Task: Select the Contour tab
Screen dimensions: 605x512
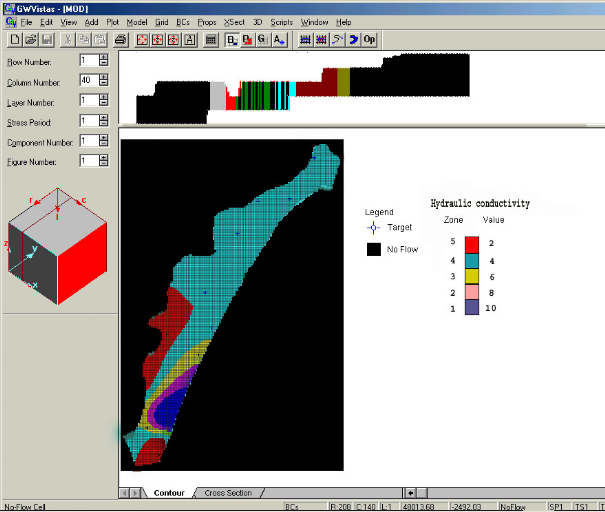Action: (x=169, y=493)
